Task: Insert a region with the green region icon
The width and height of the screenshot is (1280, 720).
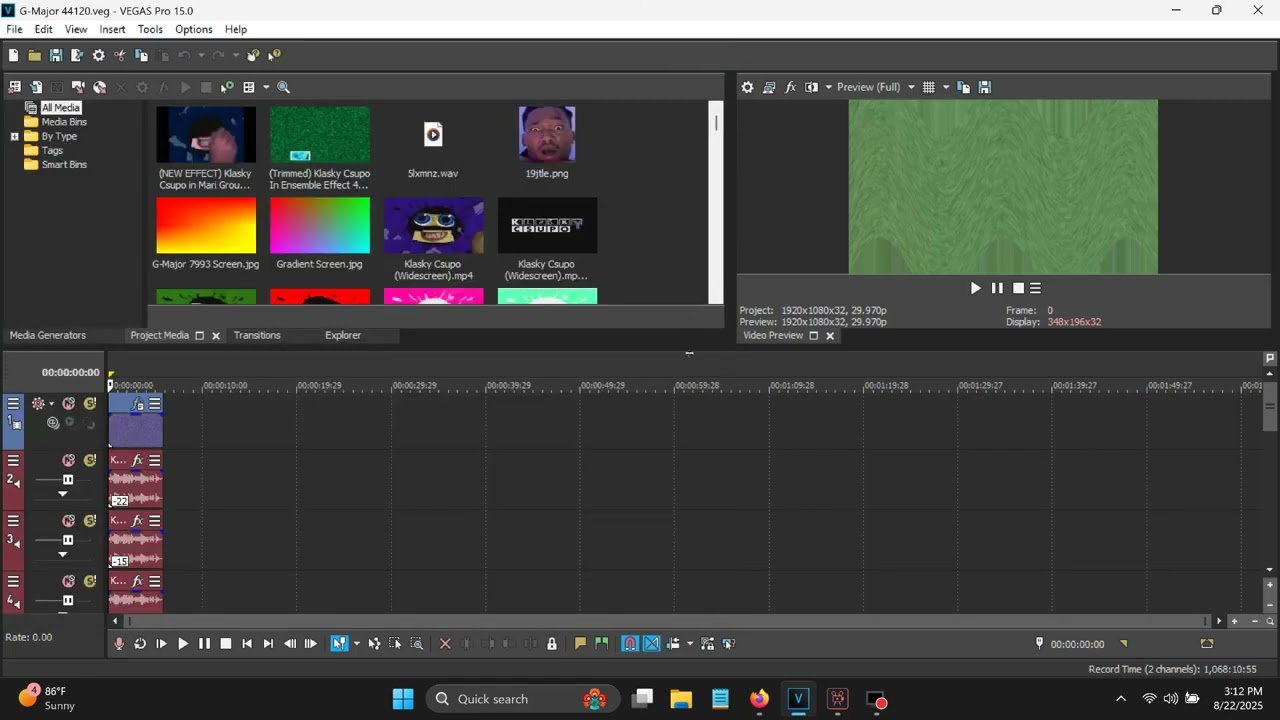Action: 601,644
